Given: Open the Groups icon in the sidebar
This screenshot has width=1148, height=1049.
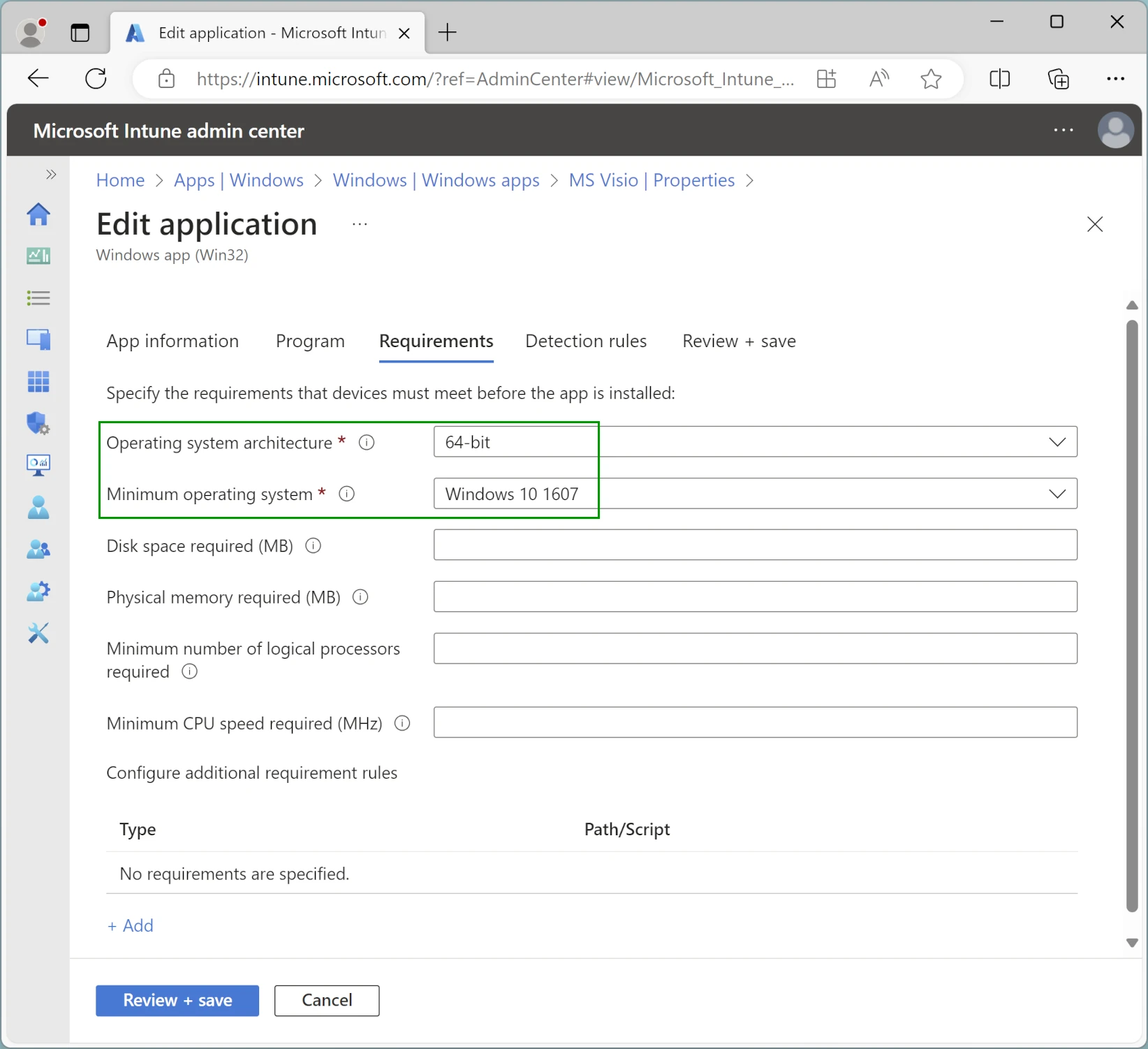Looking at the screenshot, I should 38,550.
